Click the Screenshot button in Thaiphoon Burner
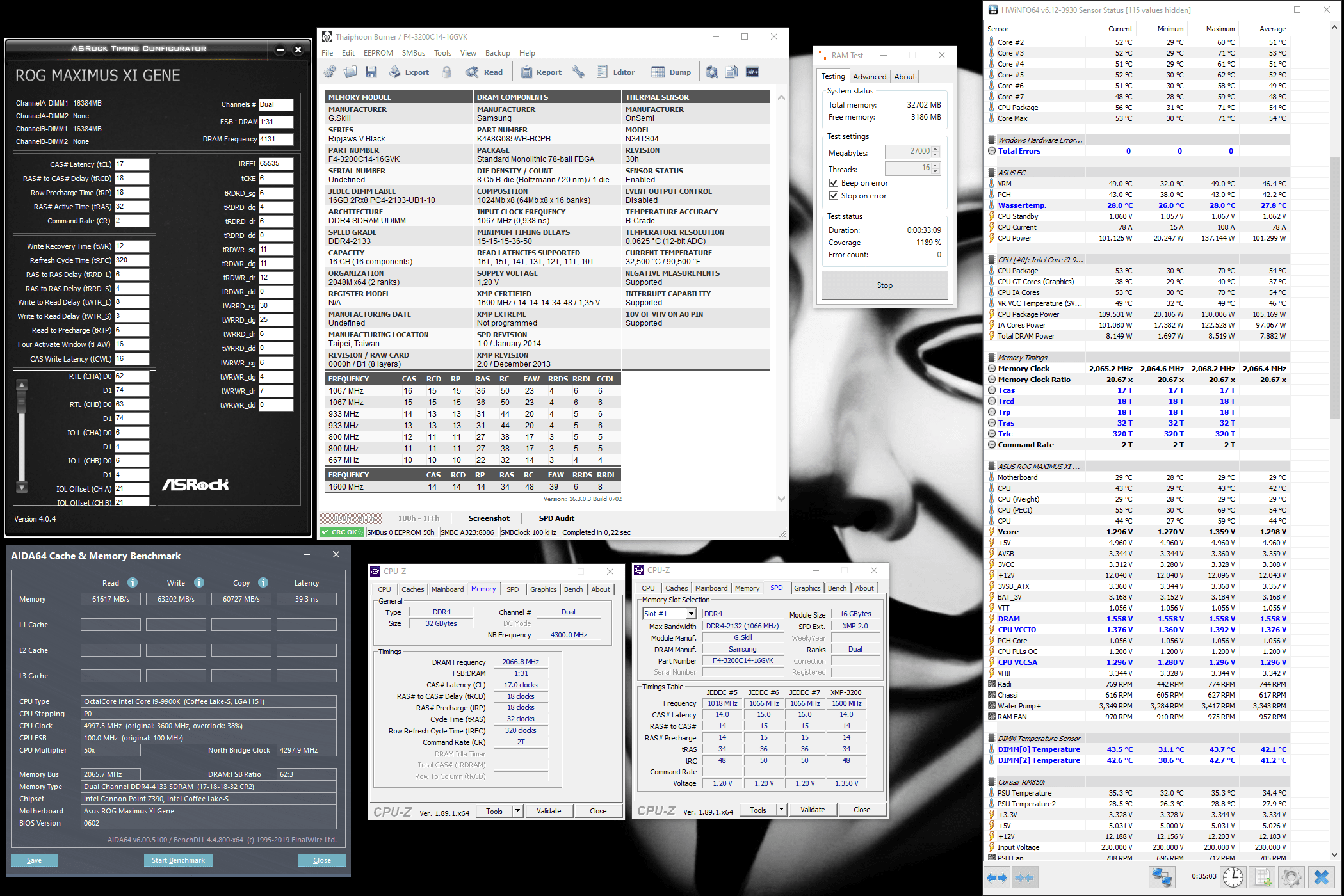 [488, 518]
